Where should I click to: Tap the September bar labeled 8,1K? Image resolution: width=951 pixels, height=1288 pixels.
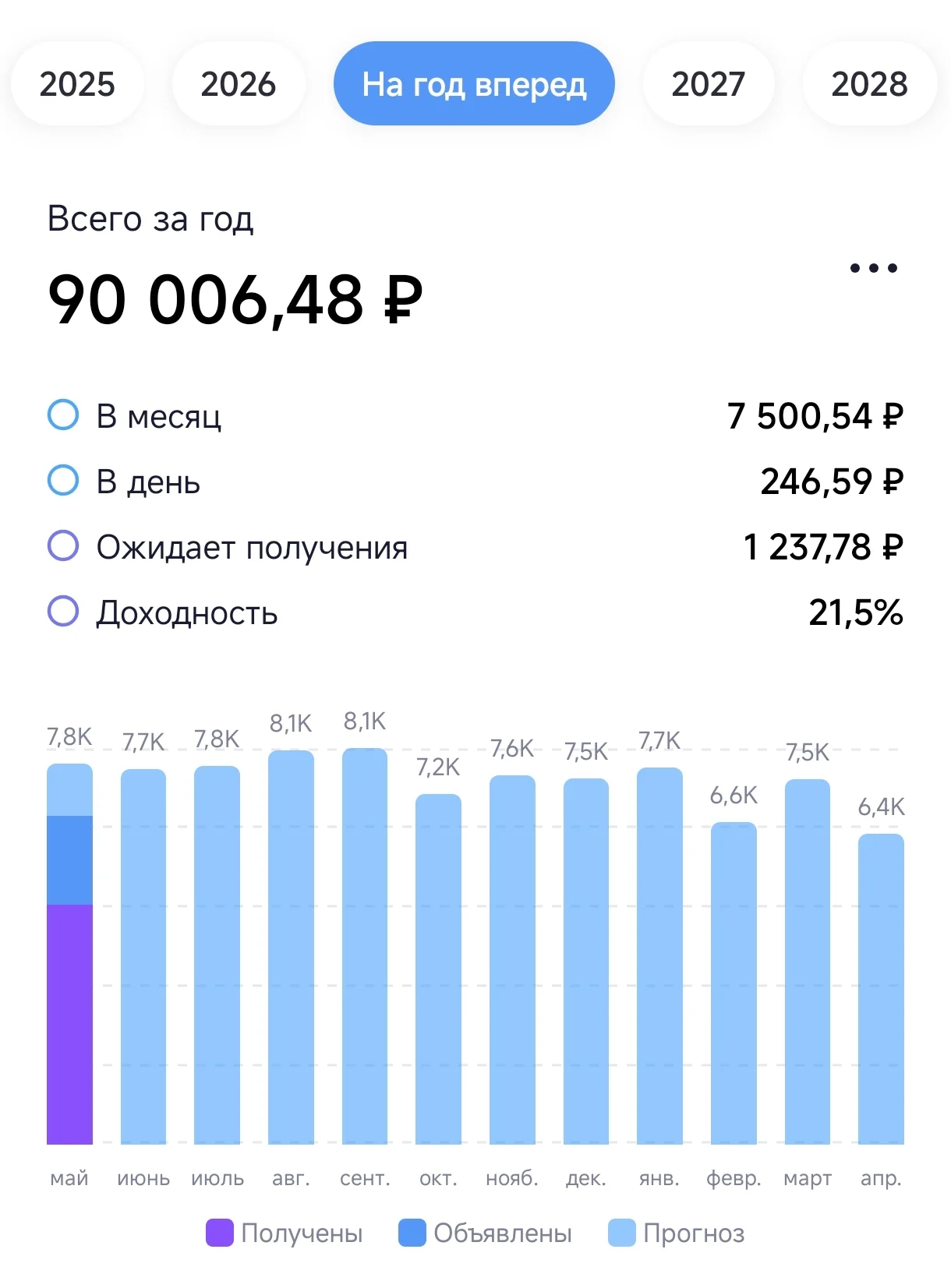[365, 946]
